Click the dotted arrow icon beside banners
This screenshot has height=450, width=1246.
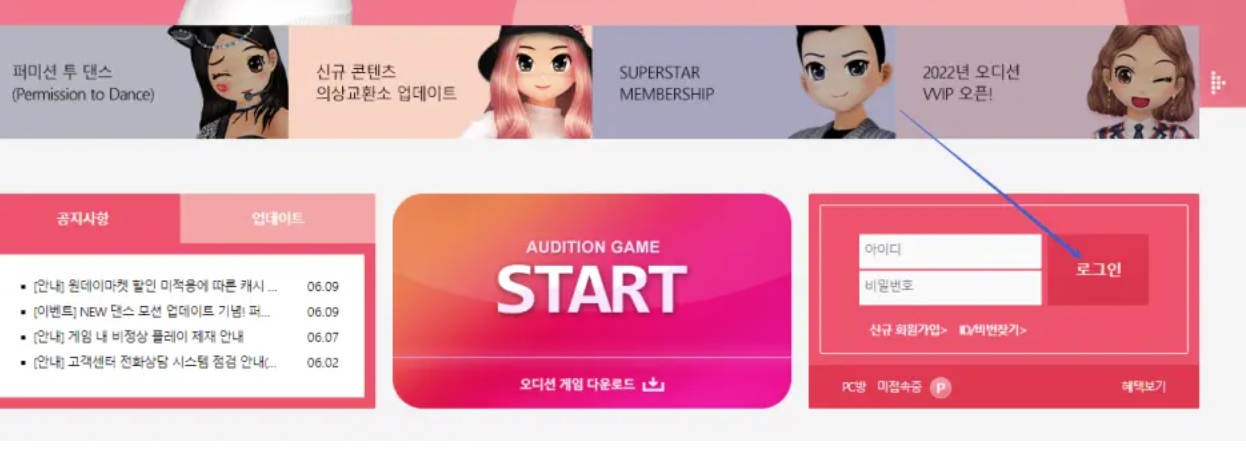tap(1218, 82)
